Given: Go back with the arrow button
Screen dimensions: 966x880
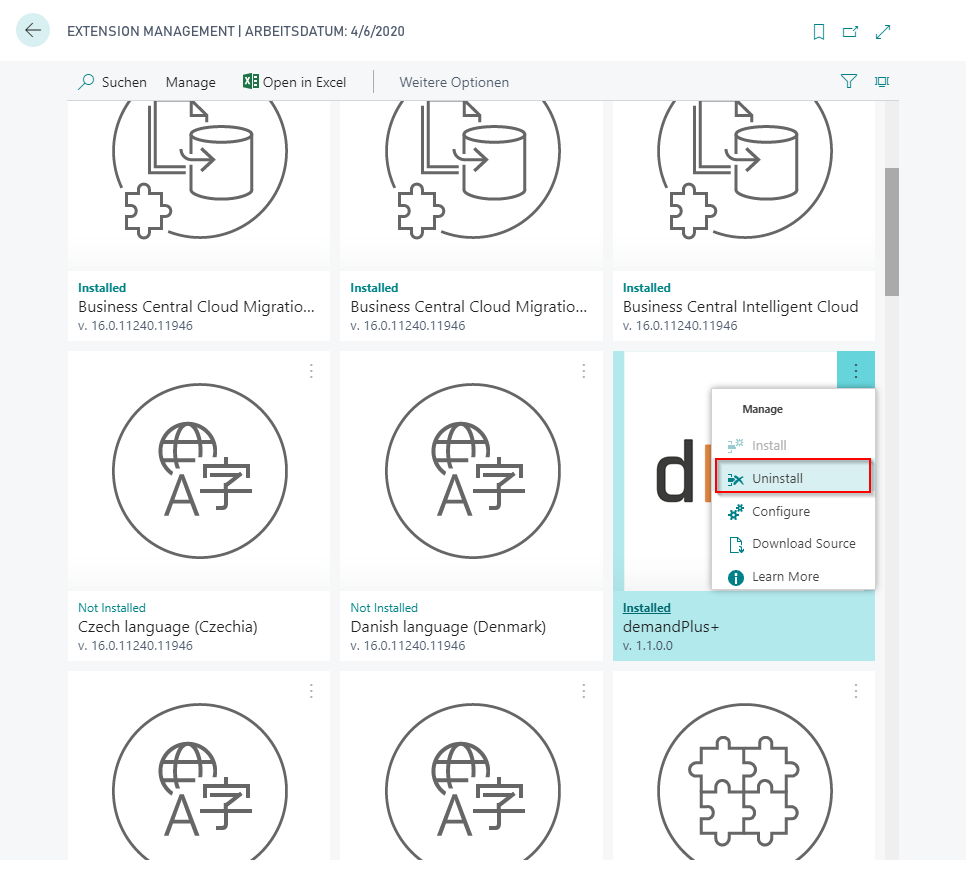Looking at the screenshot, I should pyautogui.click(x=33, y=30).
